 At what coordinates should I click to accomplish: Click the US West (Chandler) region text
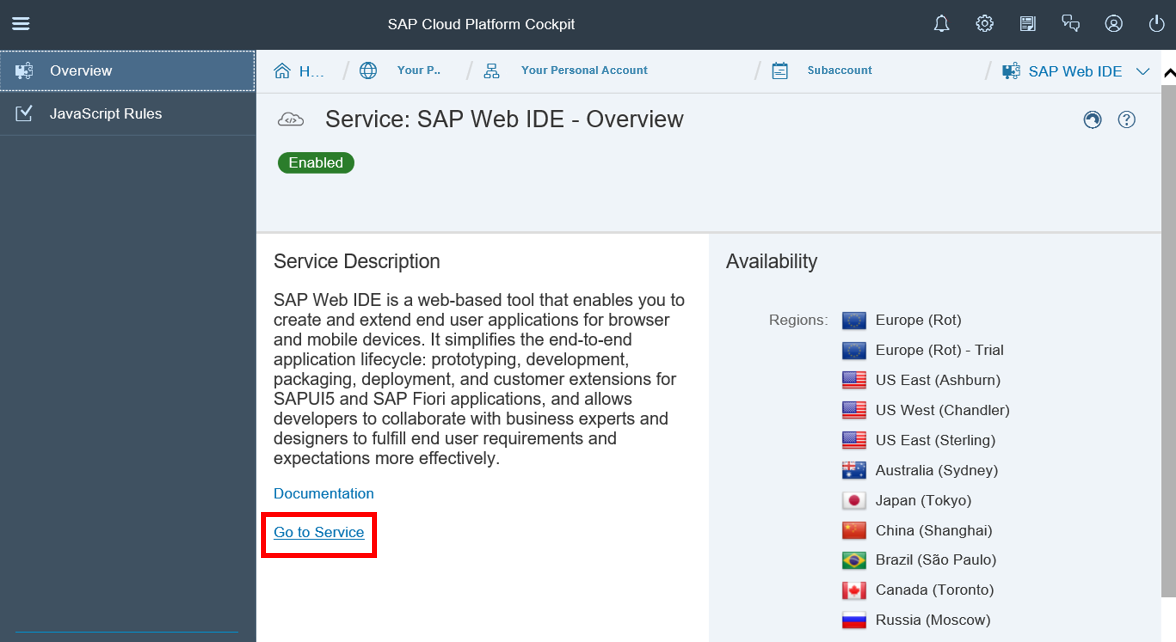(942, 410)
